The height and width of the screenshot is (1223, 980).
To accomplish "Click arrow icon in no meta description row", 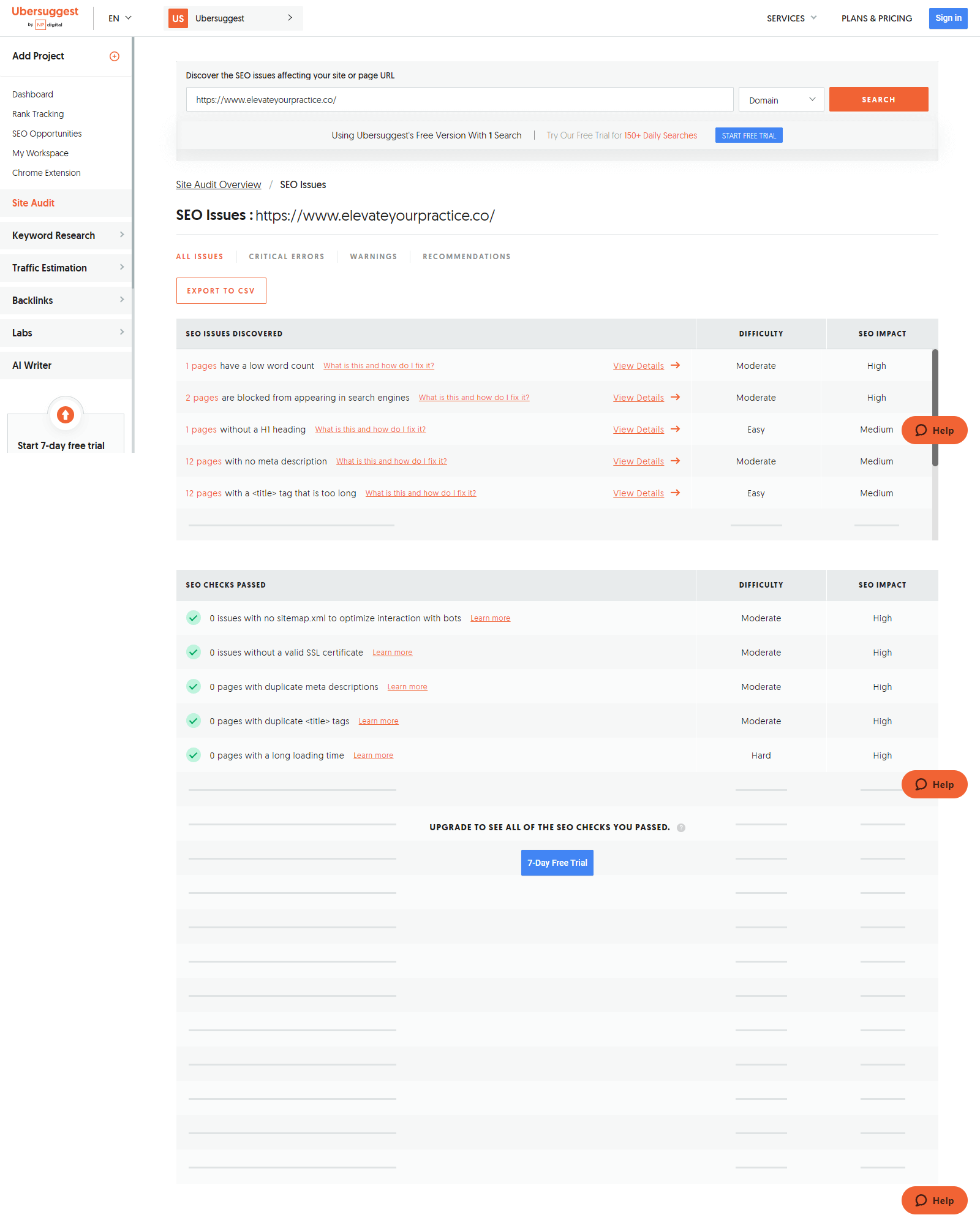I will point(676,461).
